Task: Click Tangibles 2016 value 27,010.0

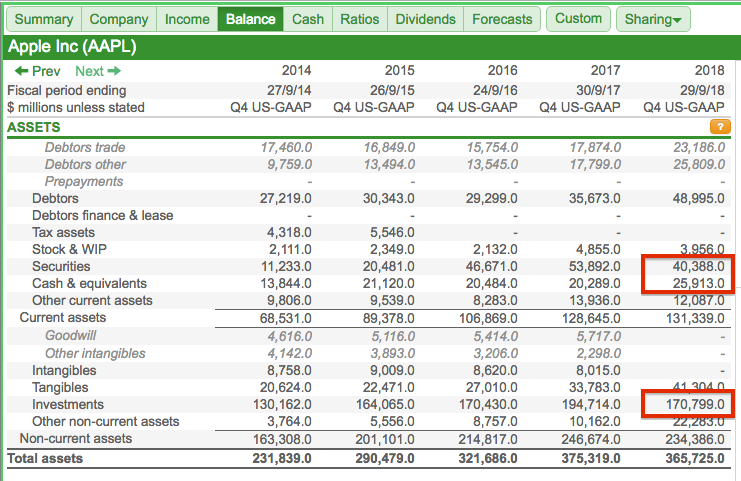Action: (491, 387)
